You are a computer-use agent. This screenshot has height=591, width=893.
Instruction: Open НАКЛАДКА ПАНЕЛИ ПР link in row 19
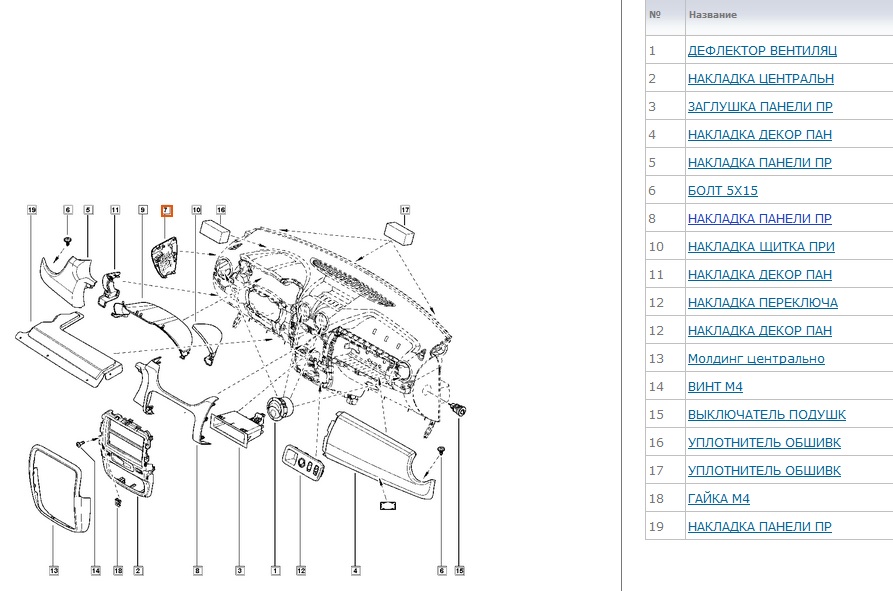(x=760, y=527)
